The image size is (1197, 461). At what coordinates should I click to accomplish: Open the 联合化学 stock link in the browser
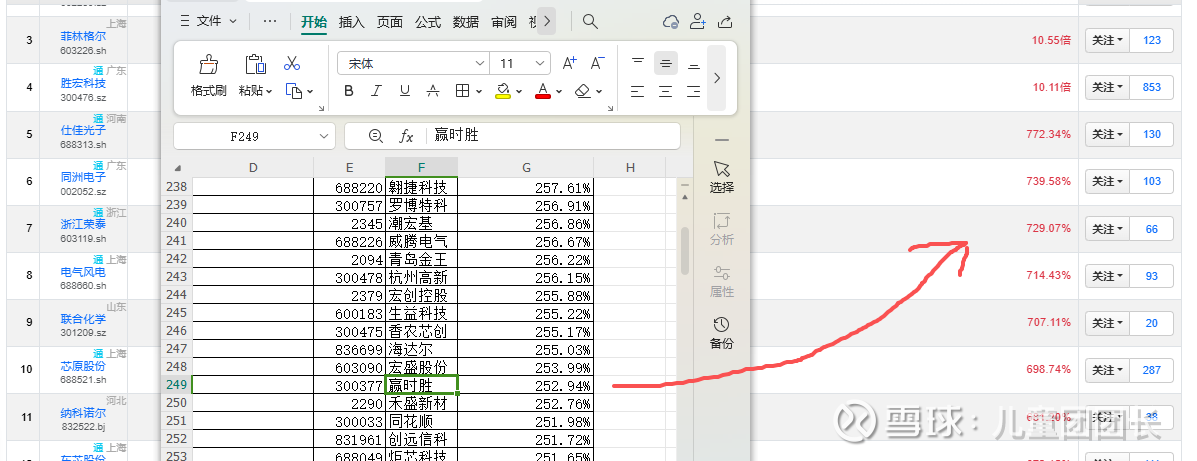click(83, 319)
